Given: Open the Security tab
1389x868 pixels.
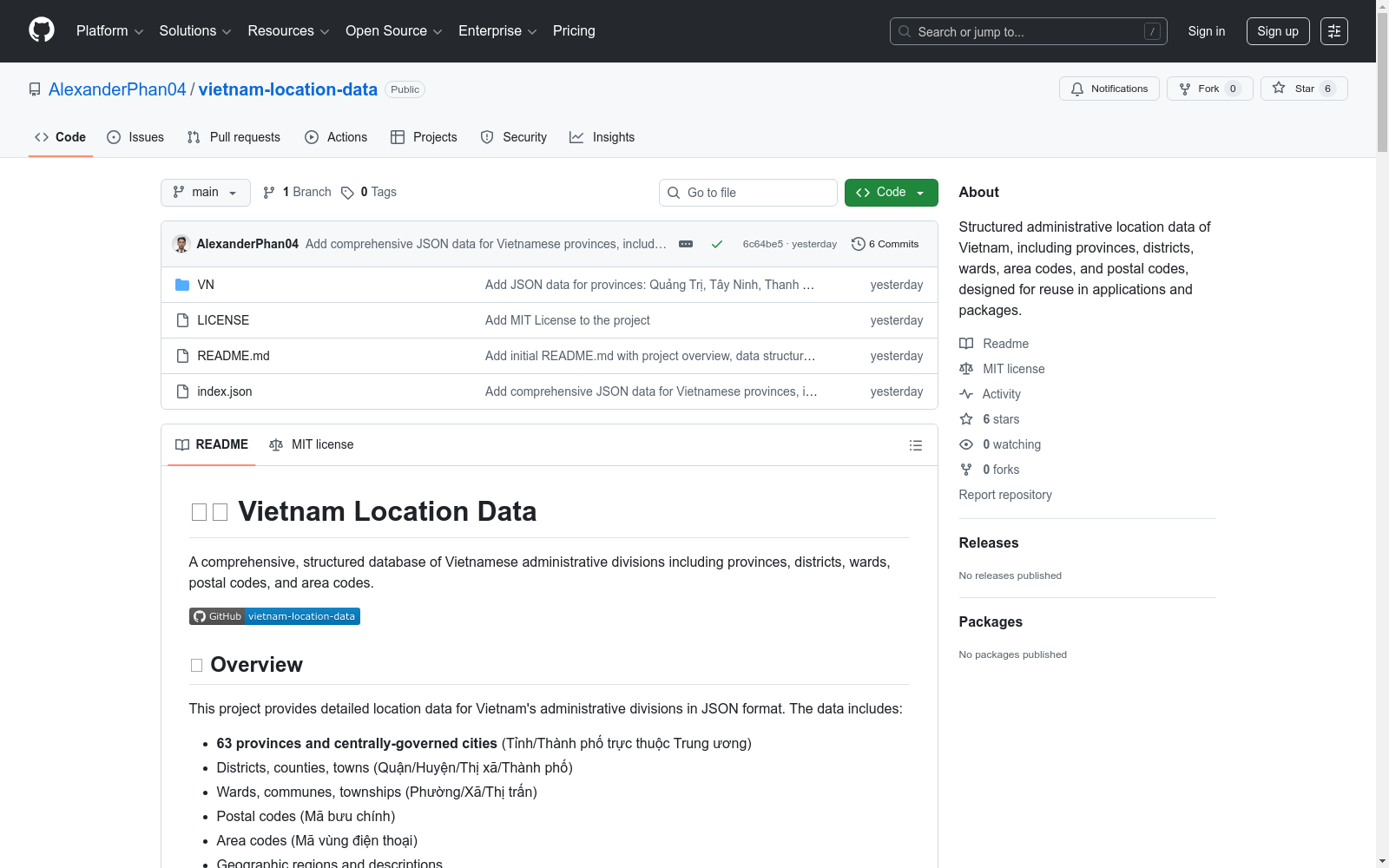Looking at the screenshot, I should 514,137.
